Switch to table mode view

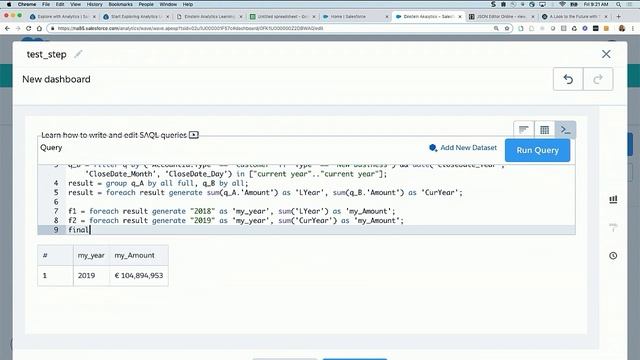click(544, 130)
